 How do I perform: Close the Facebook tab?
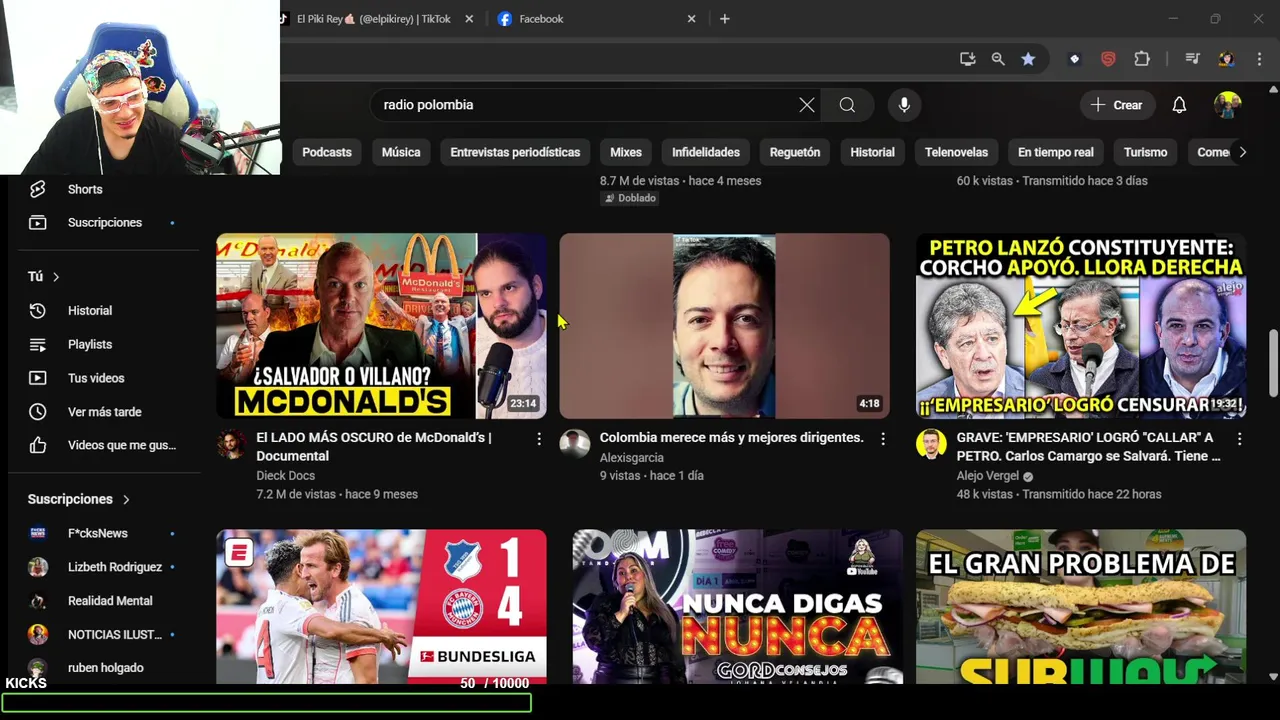[691, 19]
